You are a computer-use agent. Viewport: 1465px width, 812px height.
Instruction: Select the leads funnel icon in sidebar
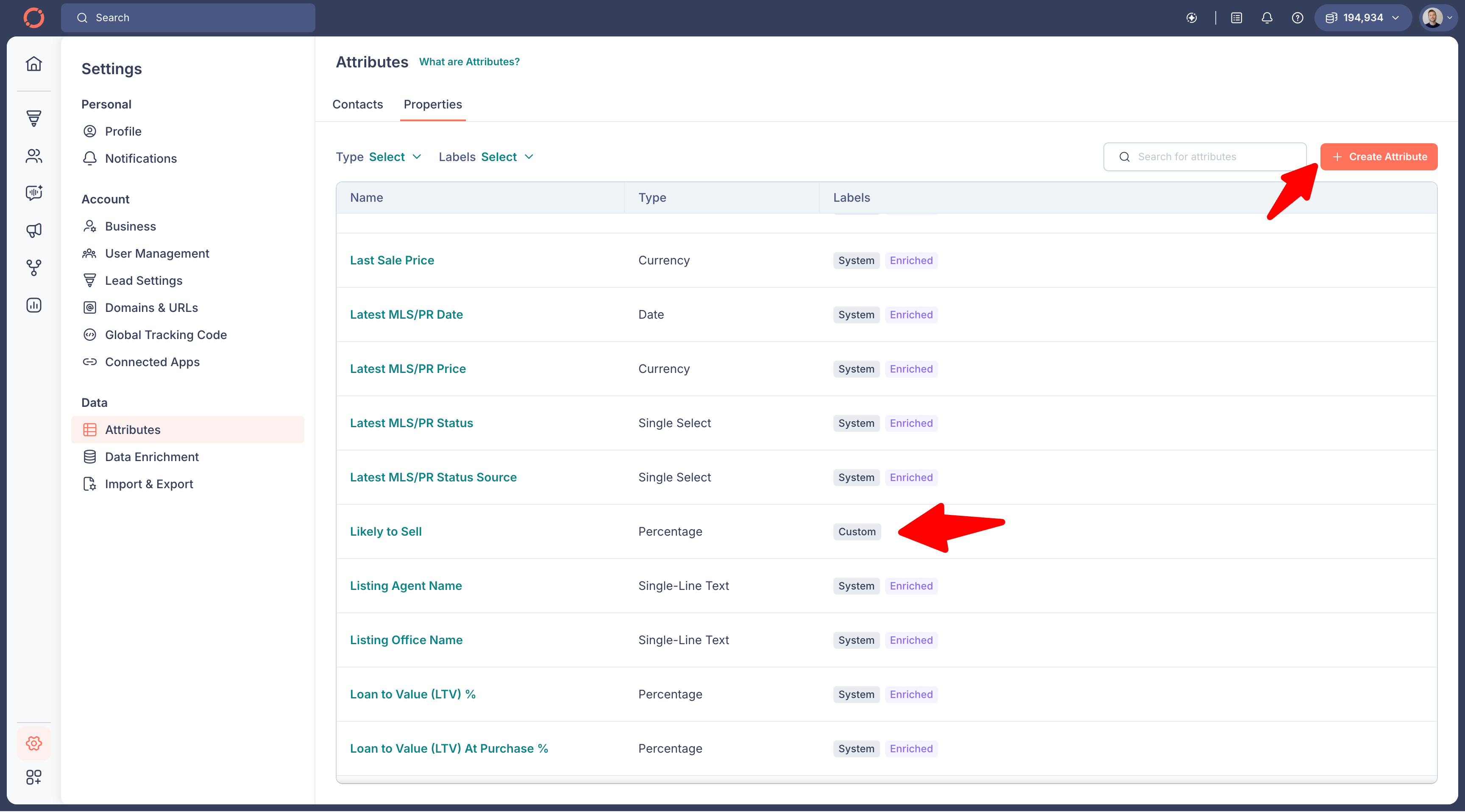point(33,118)
